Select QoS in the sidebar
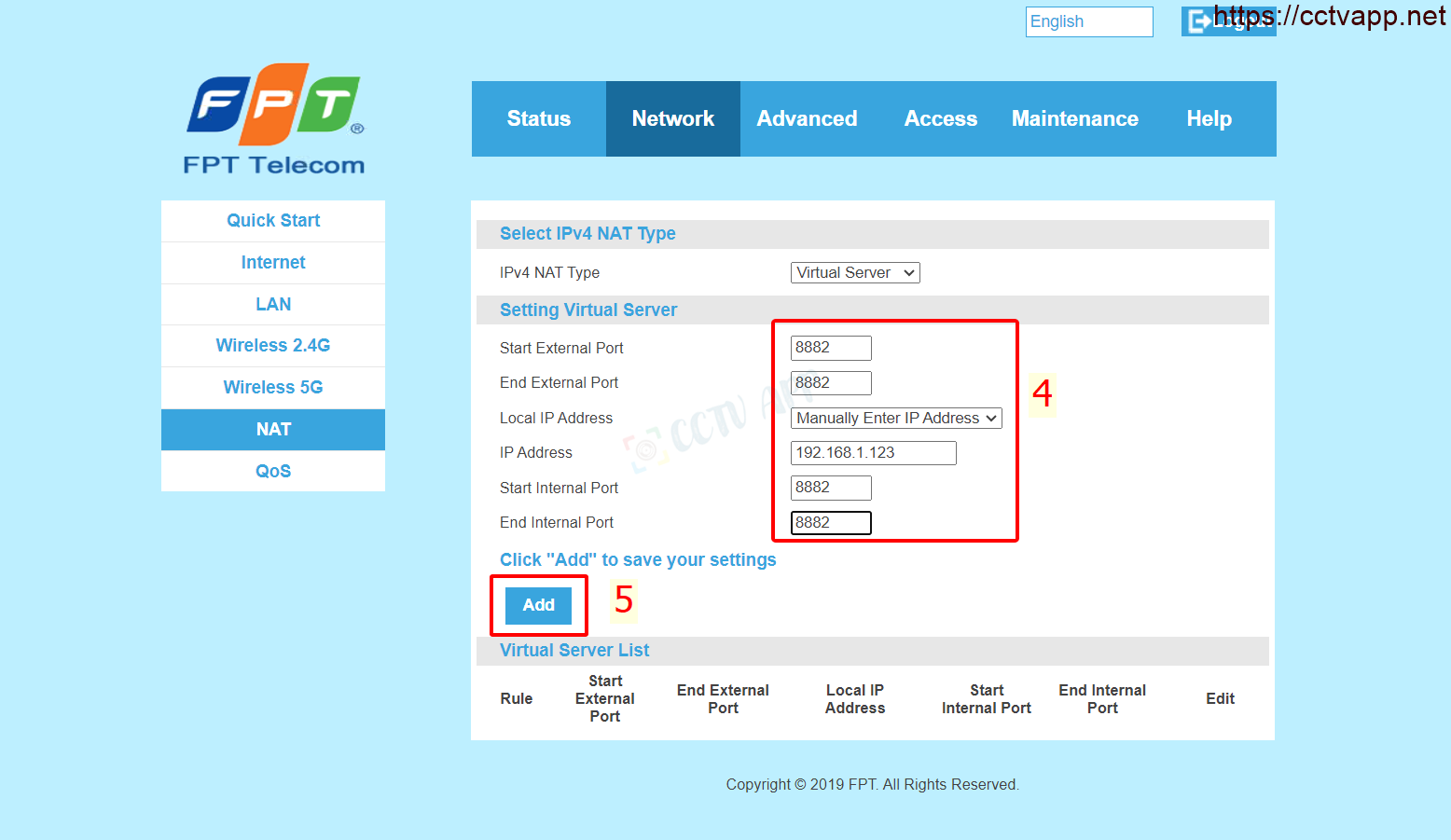Viewport: 1451px width, 840px height. coord(273,471)
